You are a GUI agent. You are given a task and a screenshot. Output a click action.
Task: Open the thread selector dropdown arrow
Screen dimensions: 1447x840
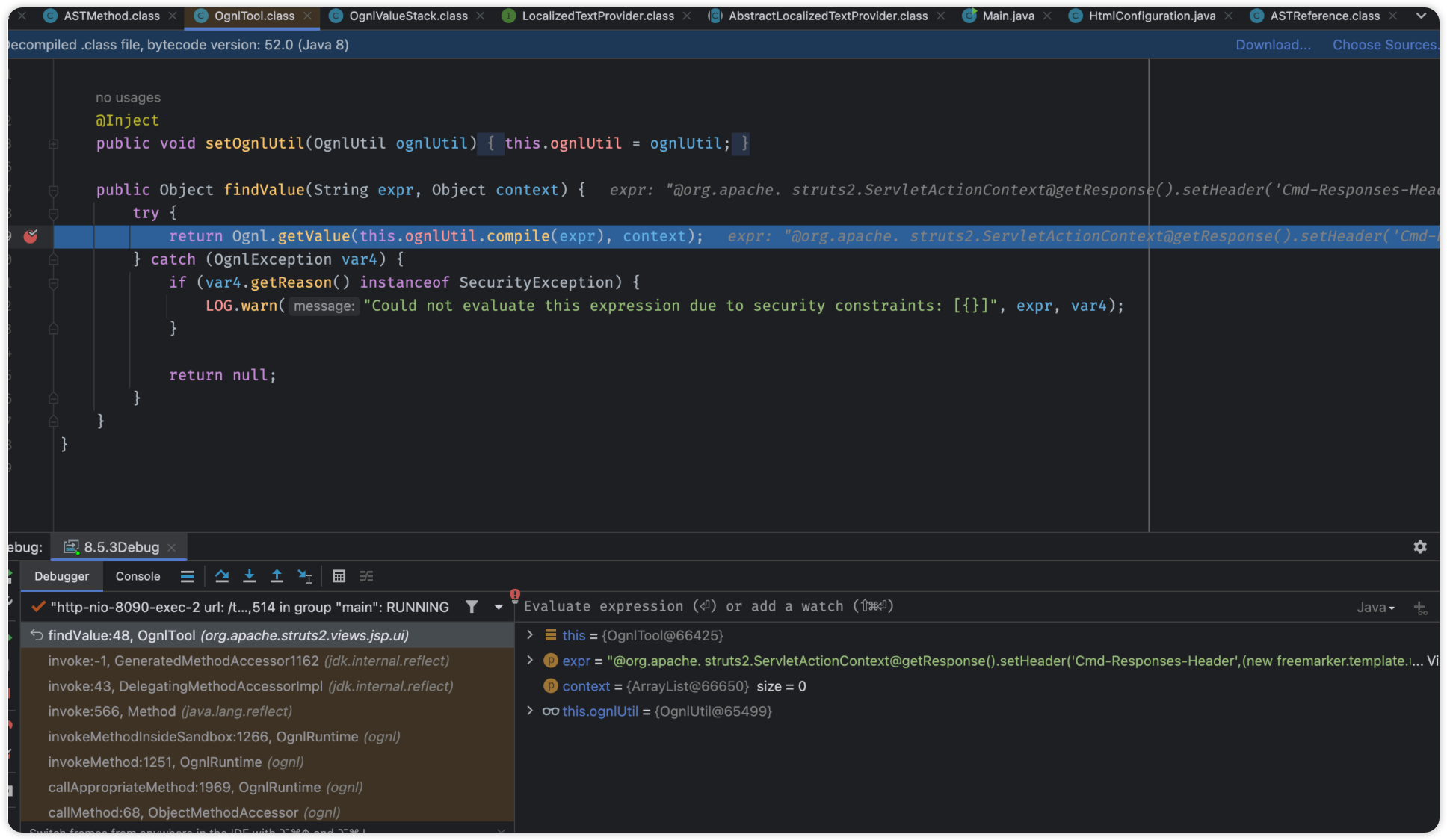point(499,608)
